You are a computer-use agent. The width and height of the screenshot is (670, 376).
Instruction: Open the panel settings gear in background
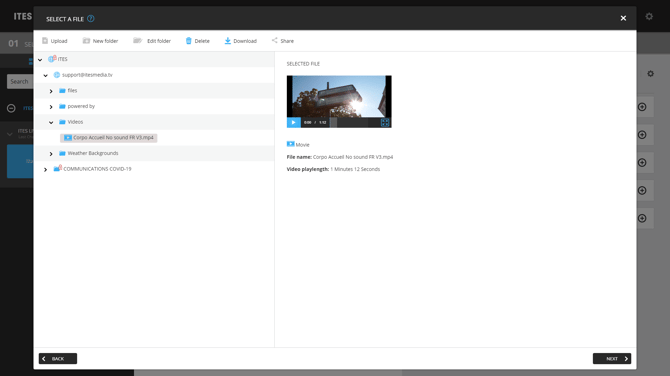pos(650,73)
